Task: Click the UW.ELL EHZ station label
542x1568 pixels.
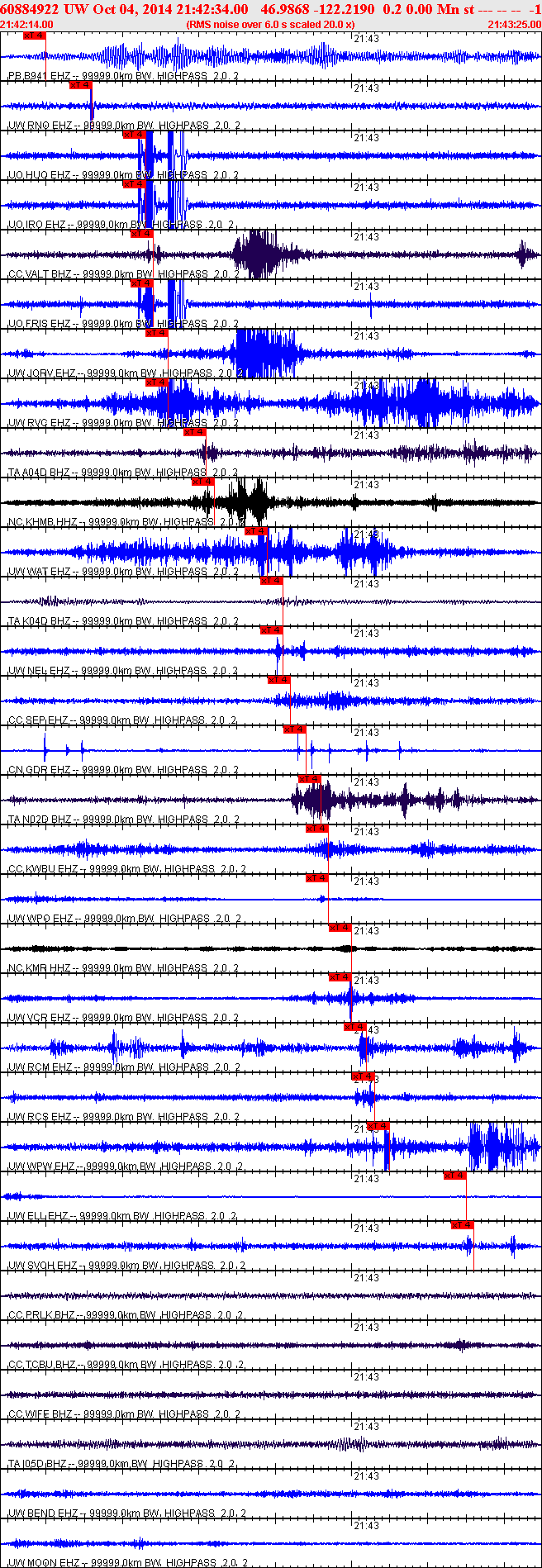Action: click(x=38, y=1216)
